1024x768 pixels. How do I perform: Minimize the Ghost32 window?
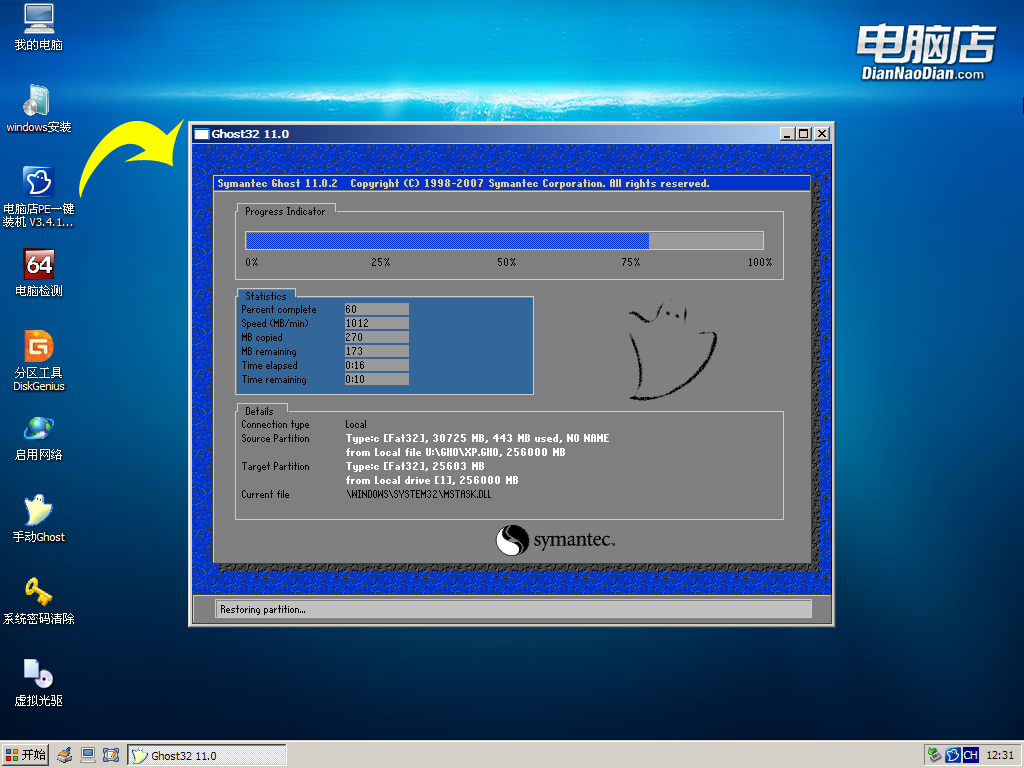pos(787,134)
